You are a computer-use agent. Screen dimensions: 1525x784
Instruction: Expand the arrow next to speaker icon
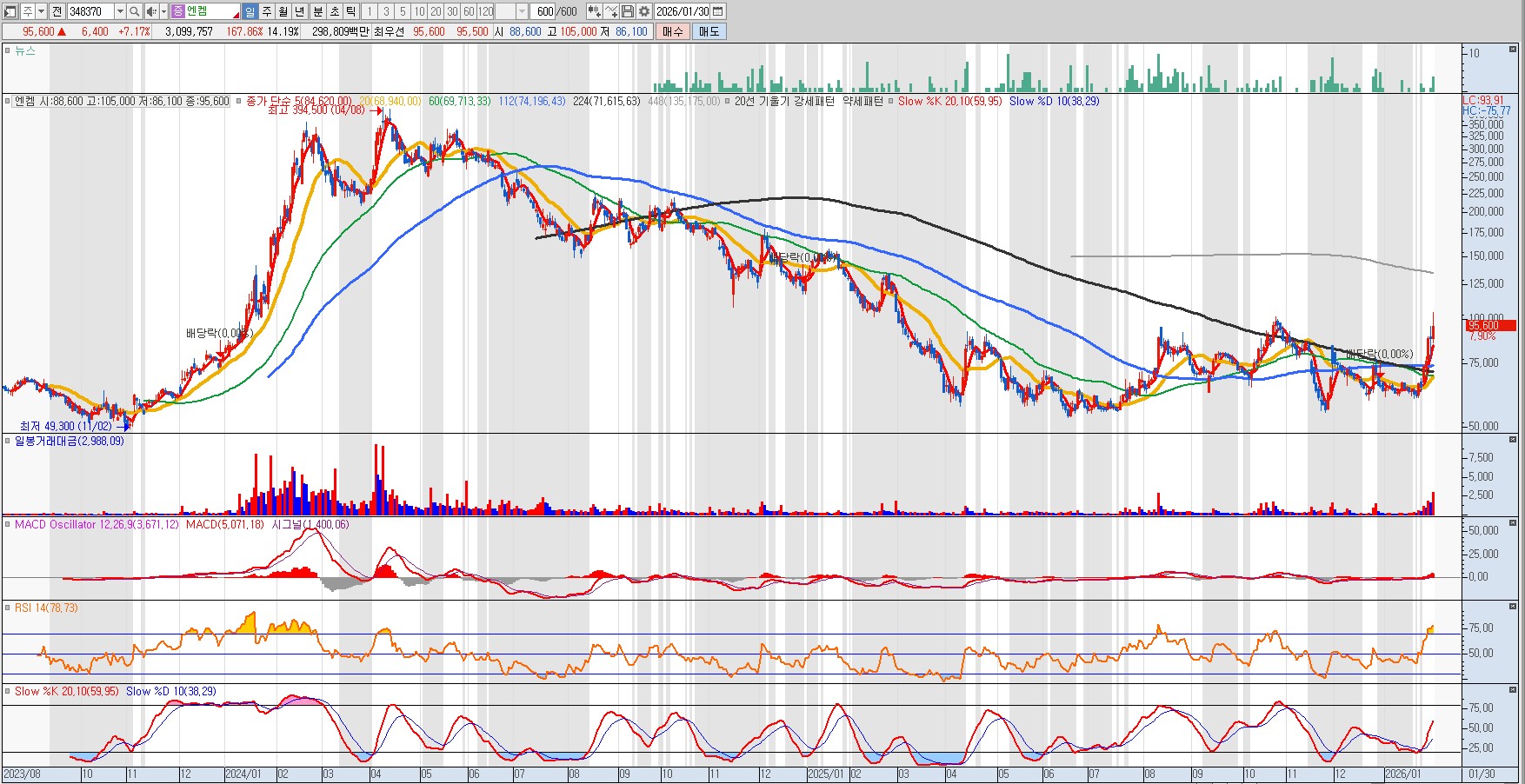pyautogui.click(x=163, y=11)
